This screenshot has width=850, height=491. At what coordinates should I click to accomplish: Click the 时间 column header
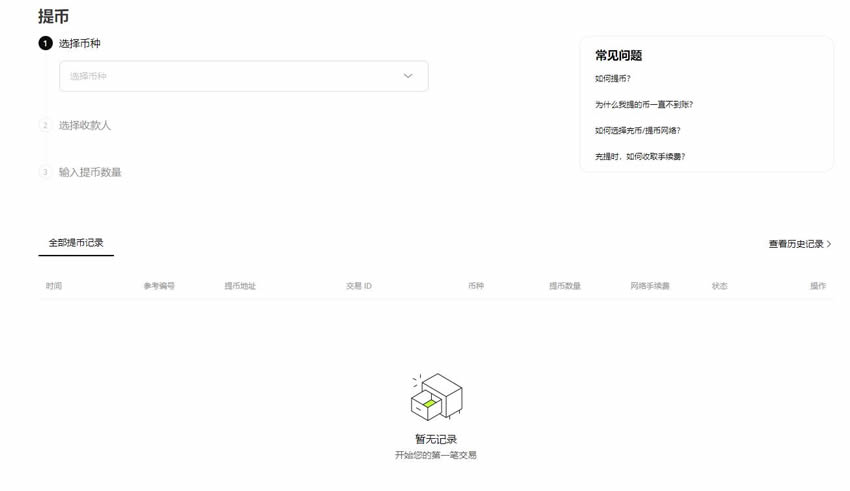(x=54, y=286)
